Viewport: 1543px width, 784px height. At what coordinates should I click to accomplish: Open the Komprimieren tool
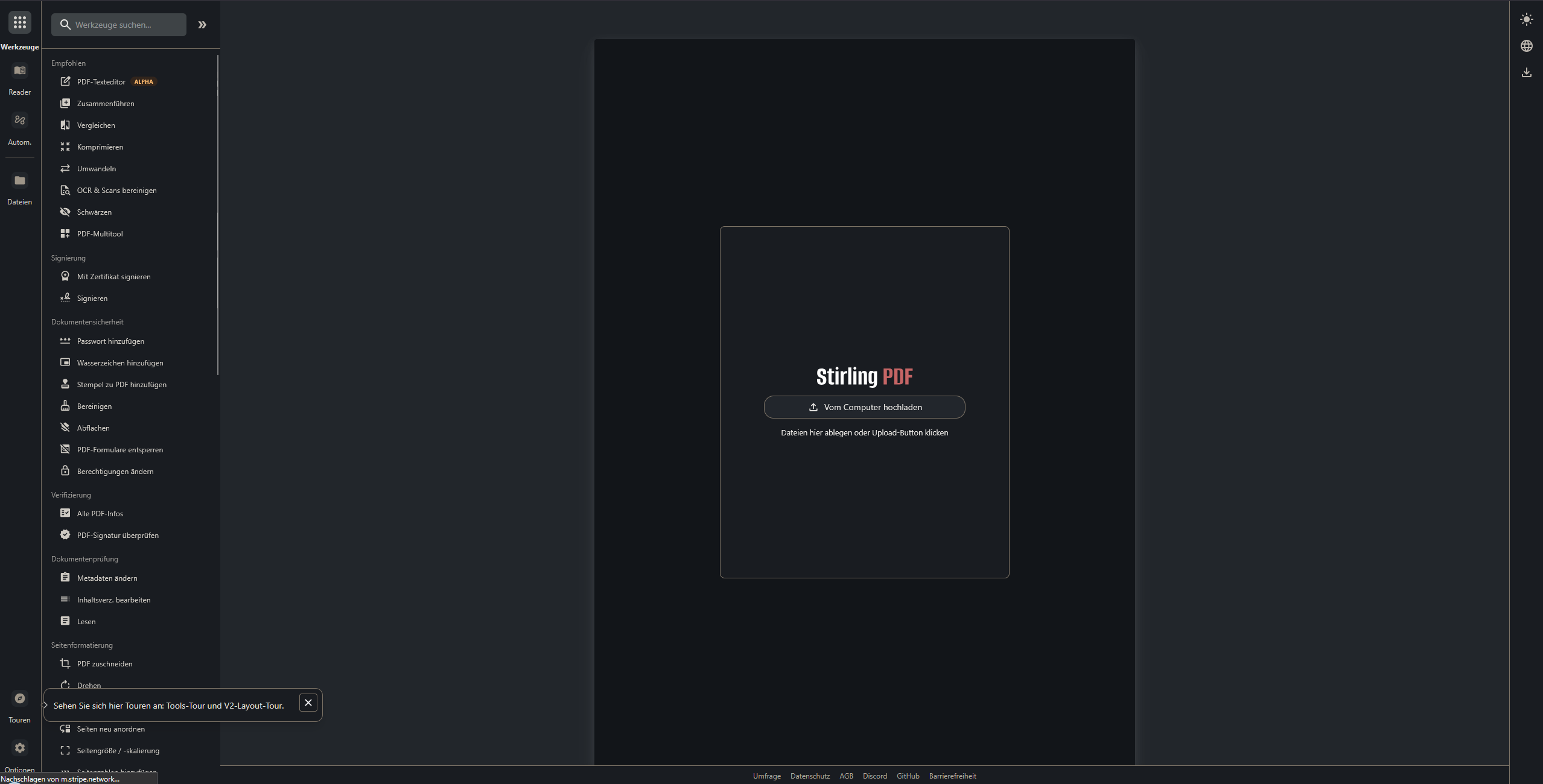pos(100,147)
